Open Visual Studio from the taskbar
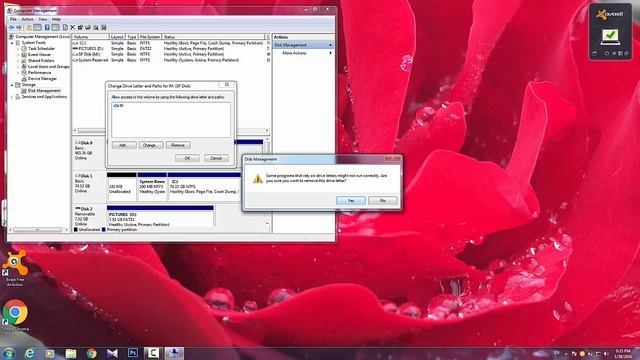640x360 pixels. [x=112, y=353]
